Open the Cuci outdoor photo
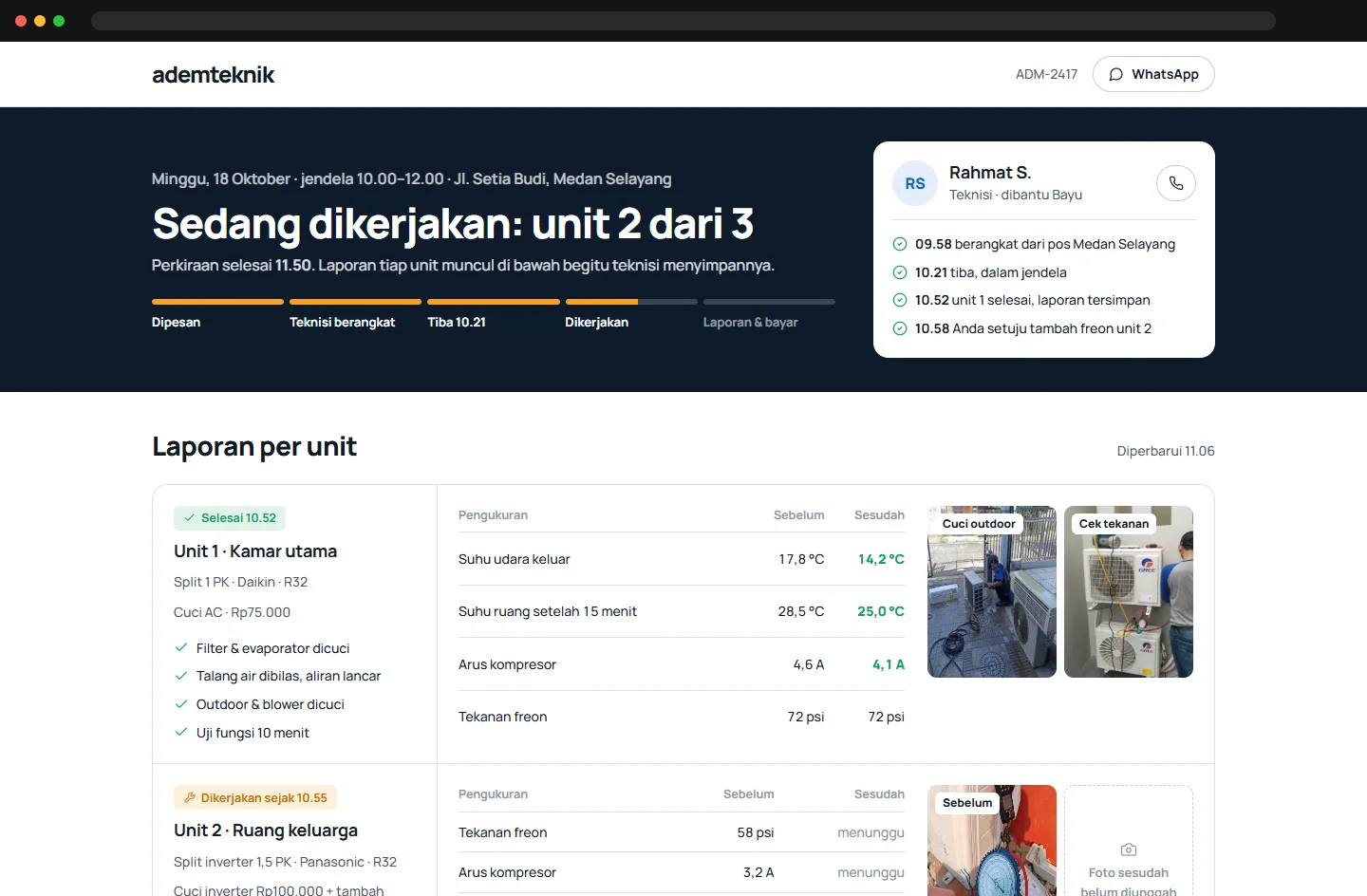This screenshot has width=1367, height=896. click(992, 591)
